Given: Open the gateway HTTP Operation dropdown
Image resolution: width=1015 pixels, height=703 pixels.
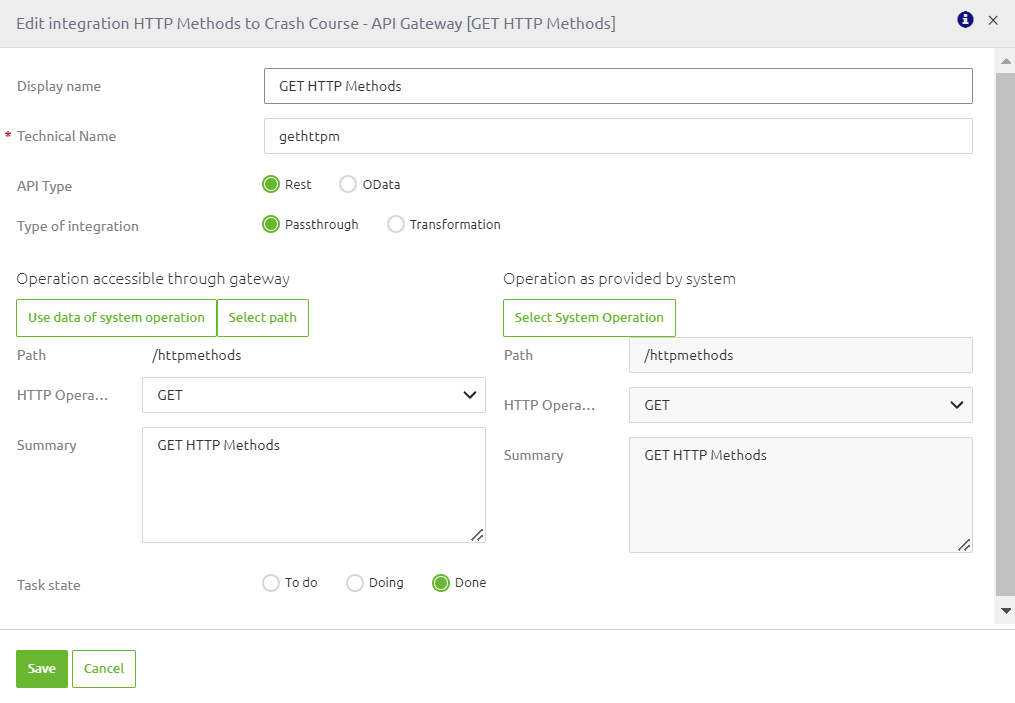Looking at the screenshot, I should tap(471, 395).
